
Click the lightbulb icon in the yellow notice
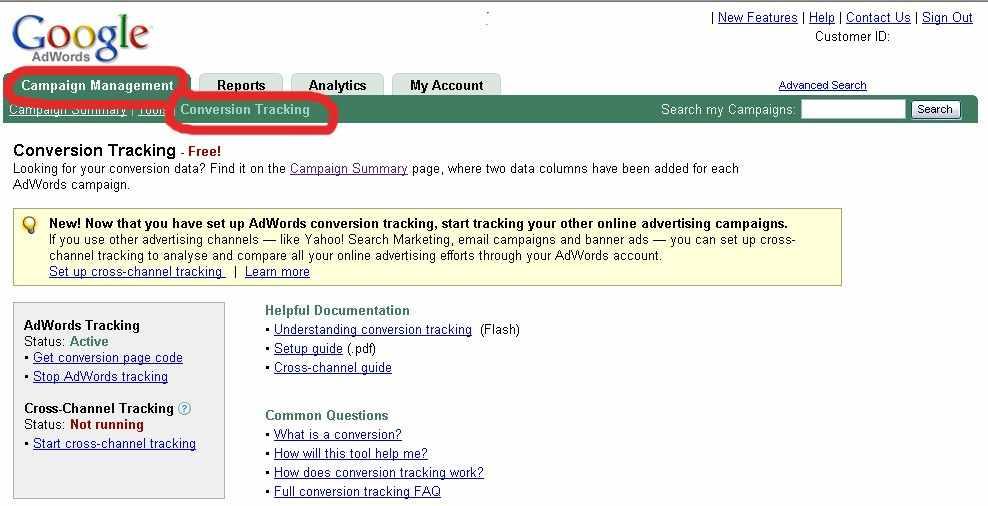pyautogui.click(x=30, y=225)
